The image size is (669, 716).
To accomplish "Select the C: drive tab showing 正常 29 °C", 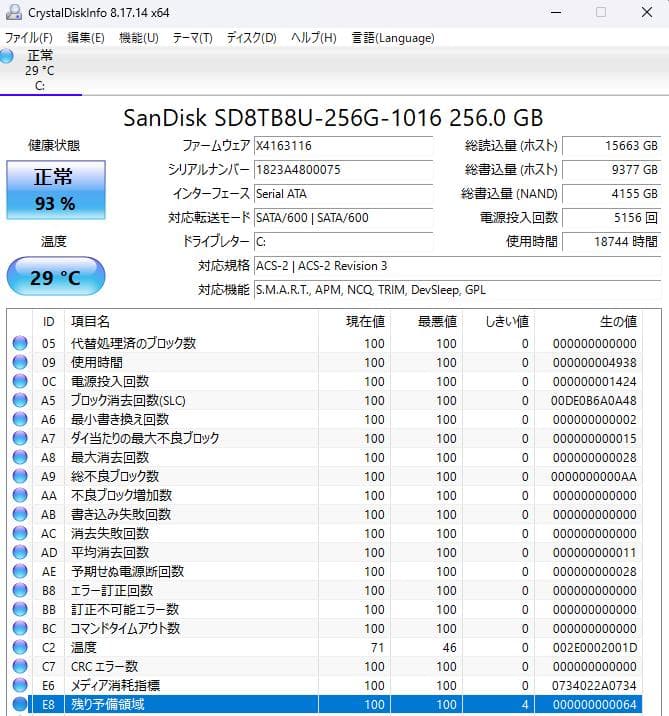I will [x=41, y=71].
